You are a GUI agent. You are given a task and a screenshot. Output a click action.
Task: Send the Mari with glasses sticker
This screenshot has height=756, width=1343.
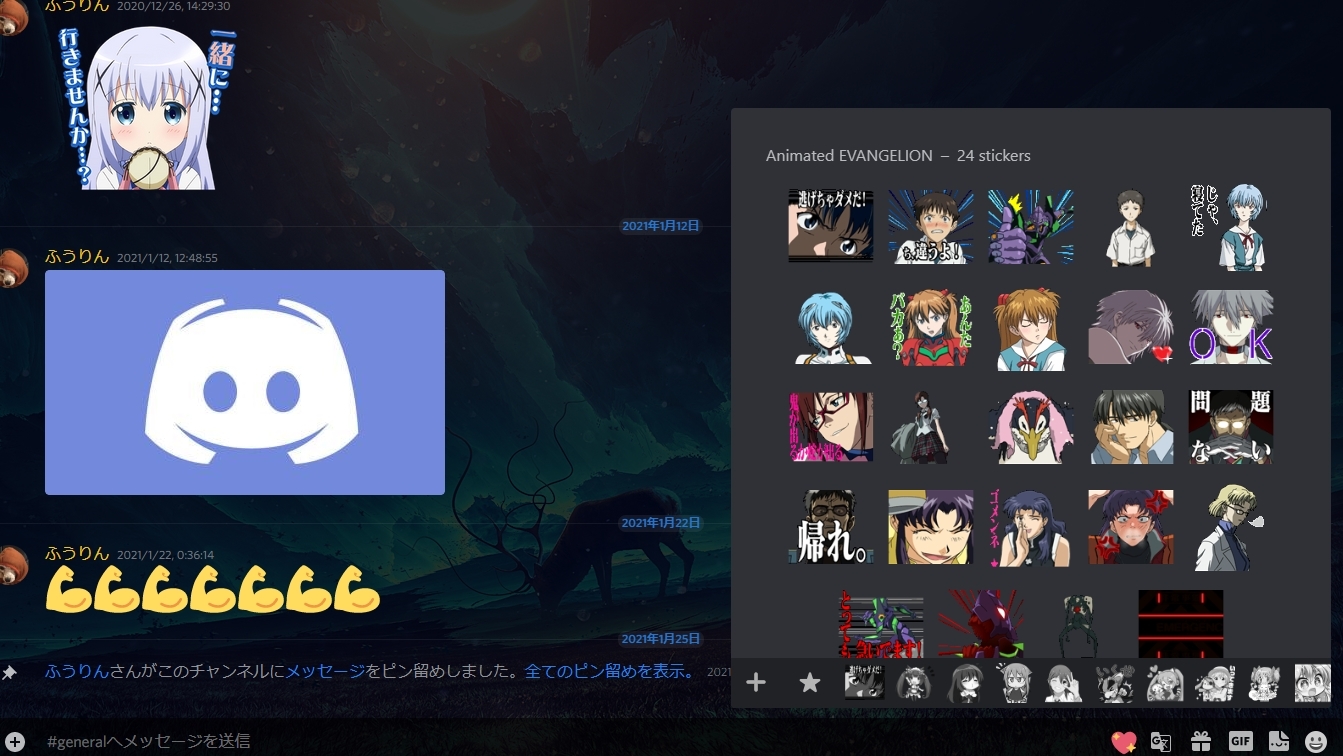pyautogui.click(x=831, y=427)
